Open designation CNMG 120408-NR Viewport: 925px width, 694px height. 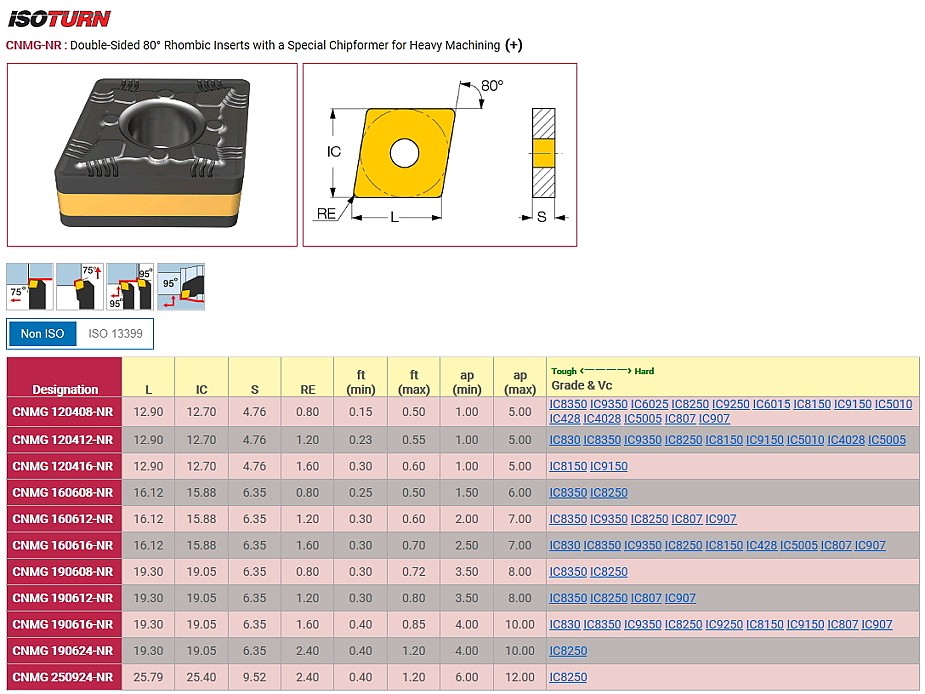point(63,412)
